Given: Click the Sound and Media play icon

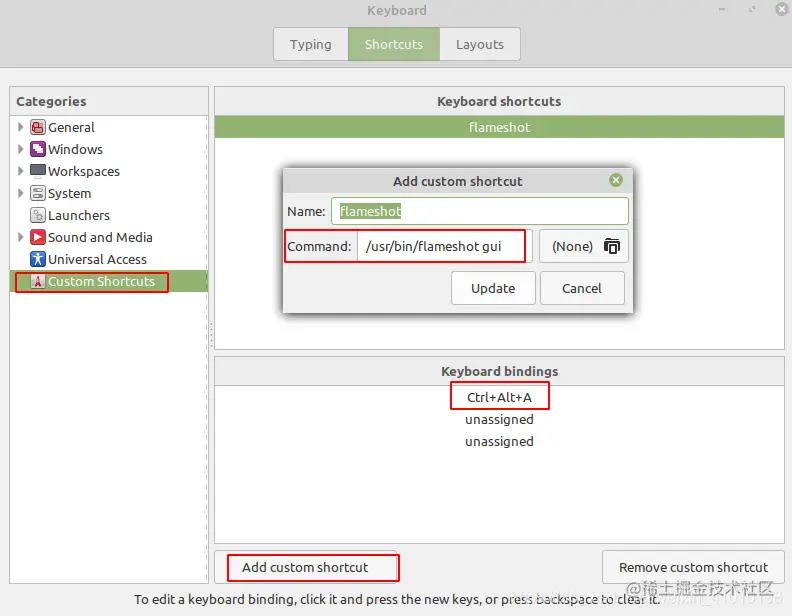Looking at the screenshot, I should [37, 237].
